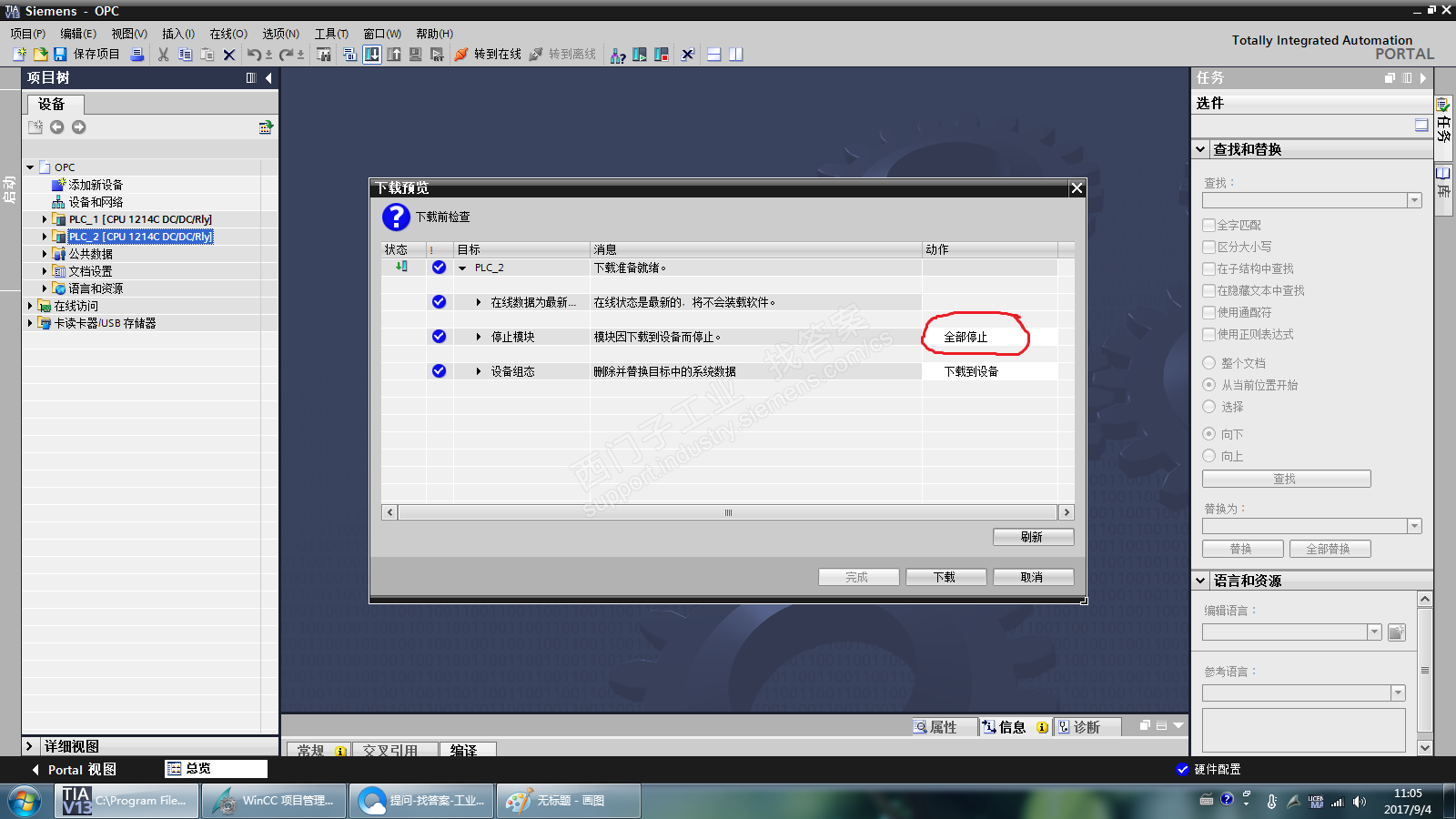This screenshot has width=1456, height=819.
Task: Collapse the 语言和资源 section
Action: [1201, 581]
